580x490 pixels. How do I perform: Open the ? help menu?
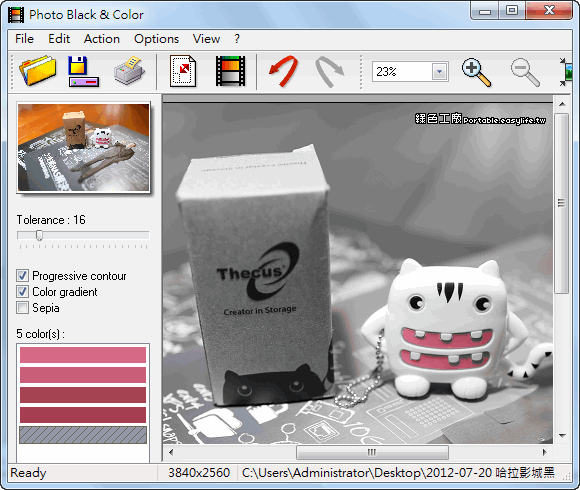click(237, 39)
